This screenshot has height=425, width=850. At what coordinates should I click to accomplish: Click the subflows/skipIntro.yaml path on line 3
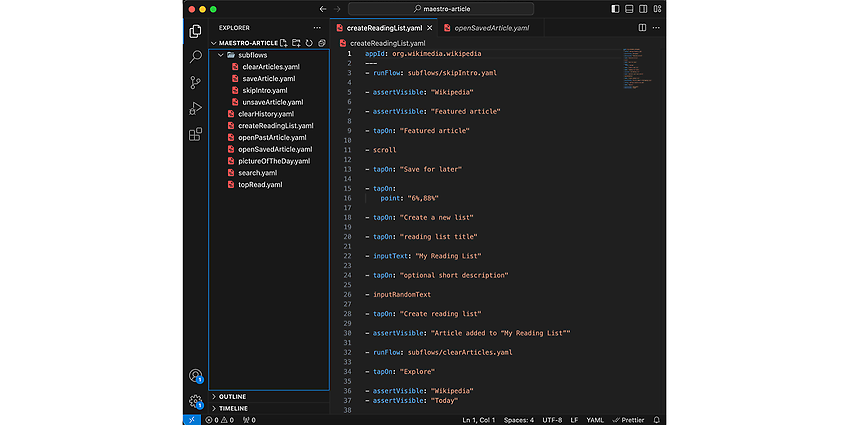[452, 73]
